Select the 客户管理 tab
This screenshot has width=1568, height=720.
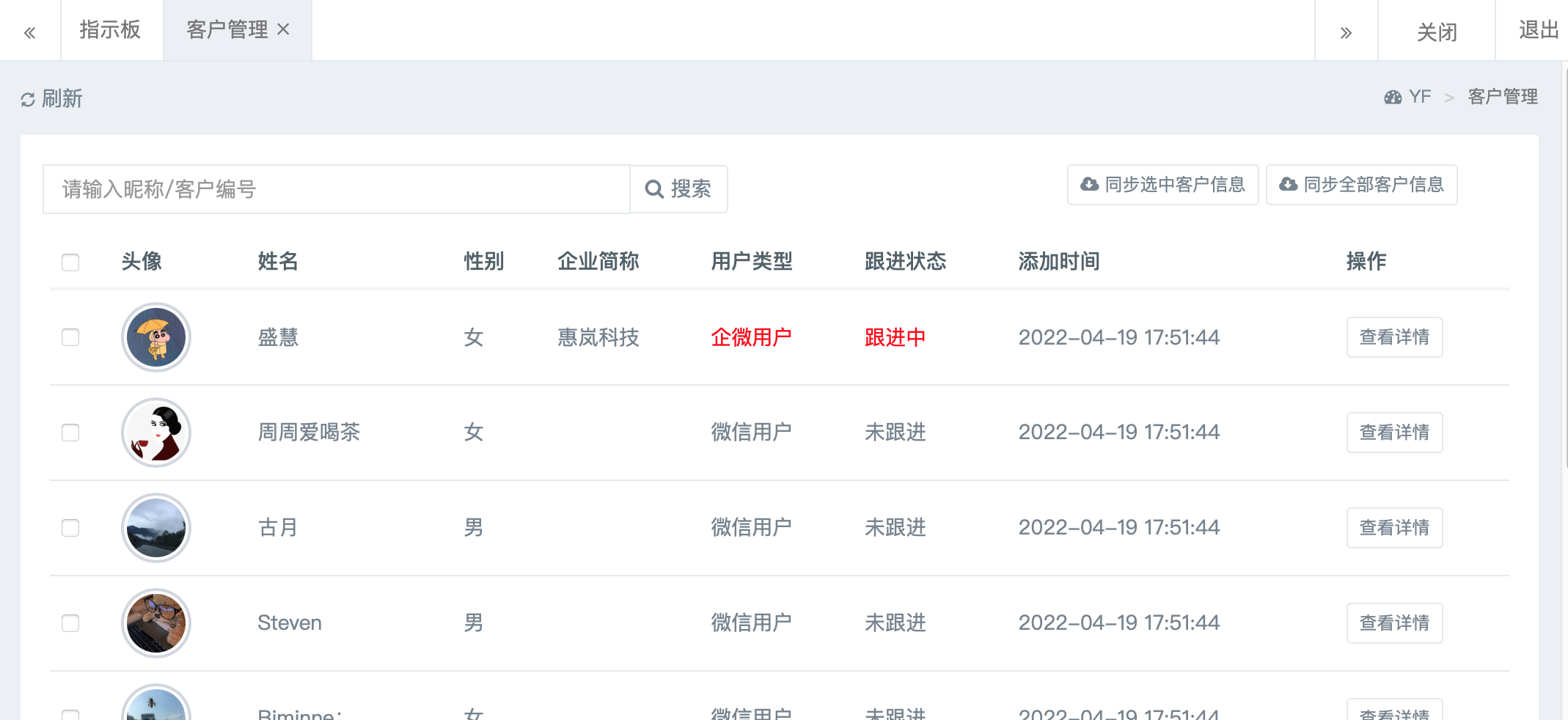227,30
